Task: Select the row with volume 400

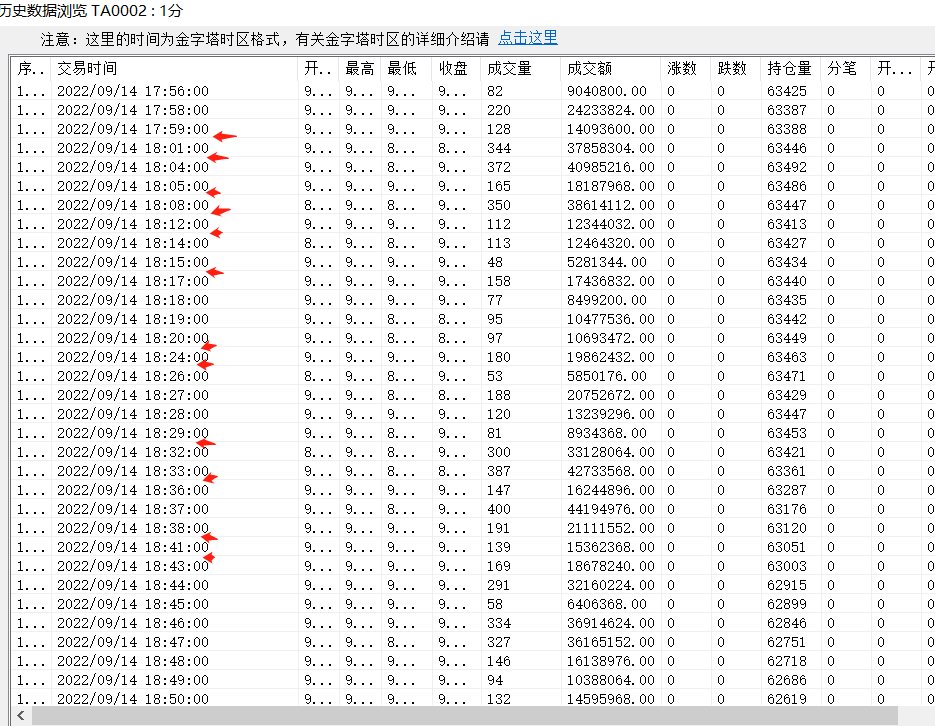Action: pos(473,509)
